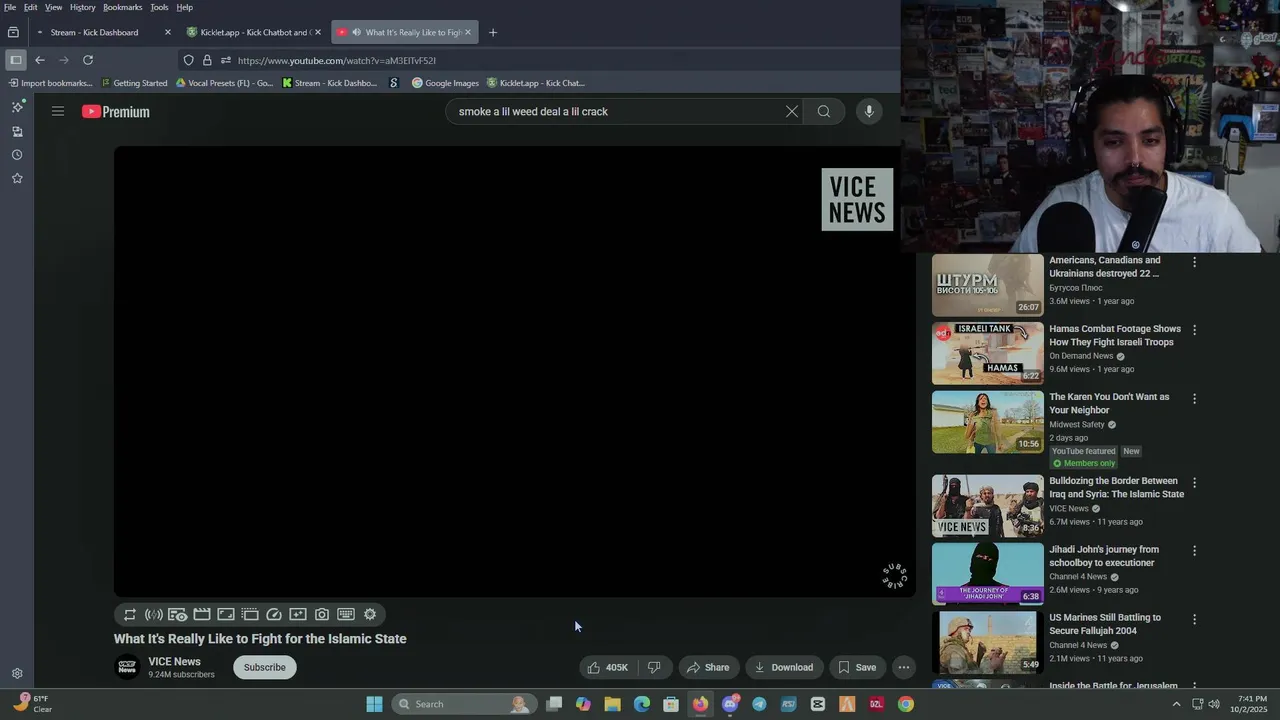Image resolution: width=1280 pixels, height=720 pixels.
Task: Mute the playing YouTube tab via speaker icon
Action: click(356, 32)
